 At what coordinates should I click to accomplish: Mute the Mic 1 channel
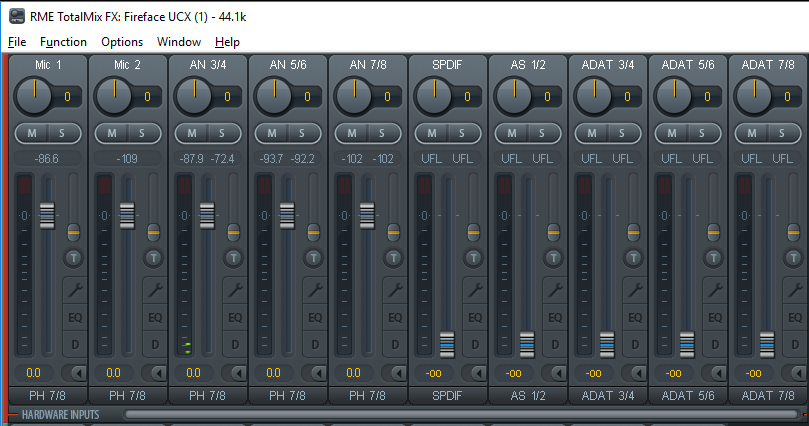(32, 133)
